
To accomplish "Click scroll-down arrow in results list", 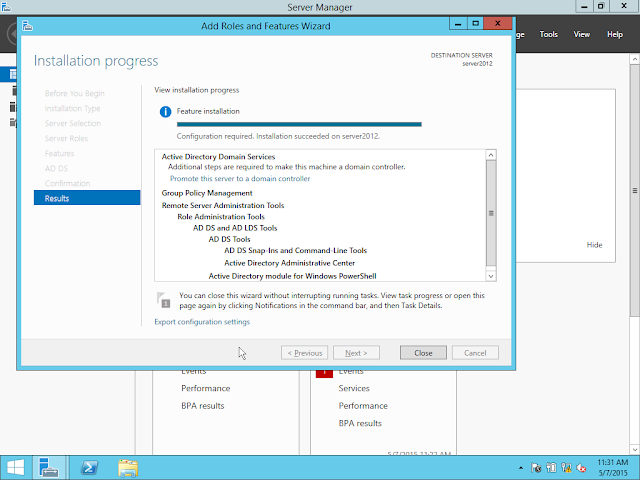I will click(x=491, y=276).
